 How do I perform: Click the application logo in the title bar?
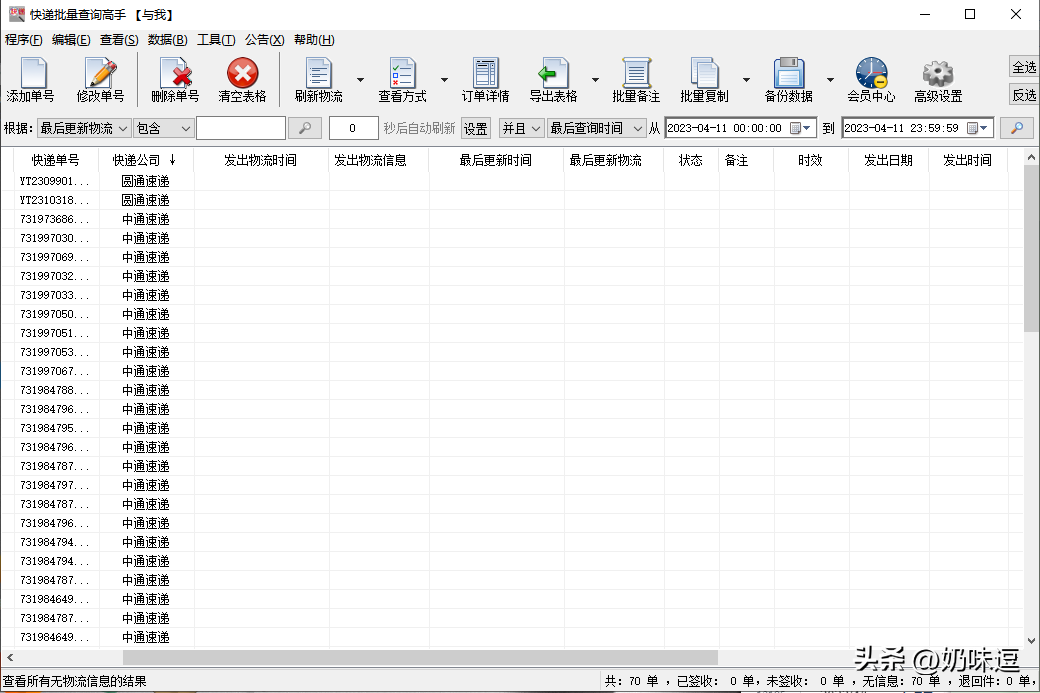pos(17,15)
